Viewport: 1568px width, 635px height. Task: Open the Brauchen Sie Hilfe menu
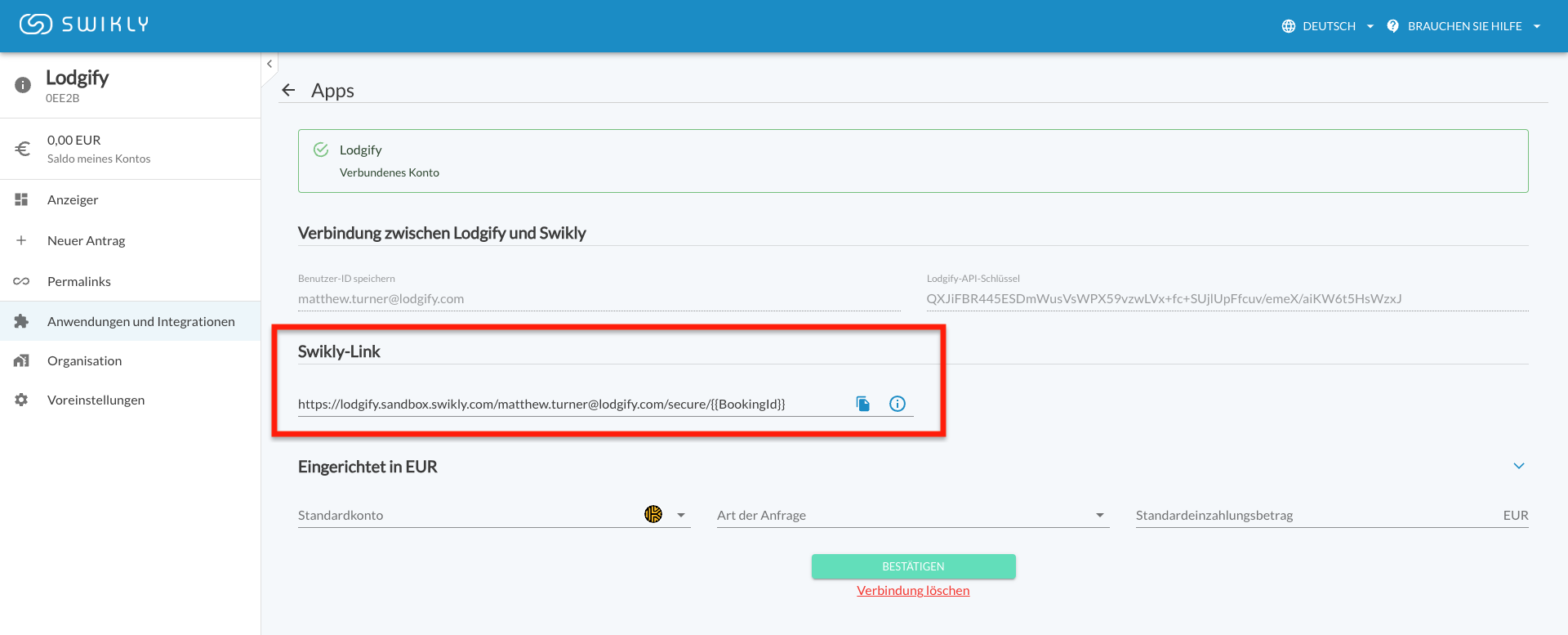pyautogui.click(x=1465, y=26)
